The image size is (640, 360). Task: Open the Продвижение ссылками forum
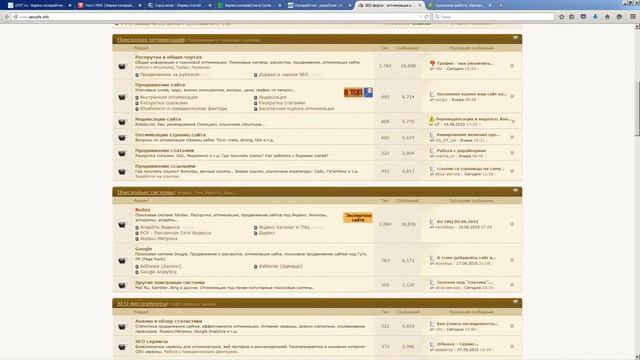click(165, 166)
